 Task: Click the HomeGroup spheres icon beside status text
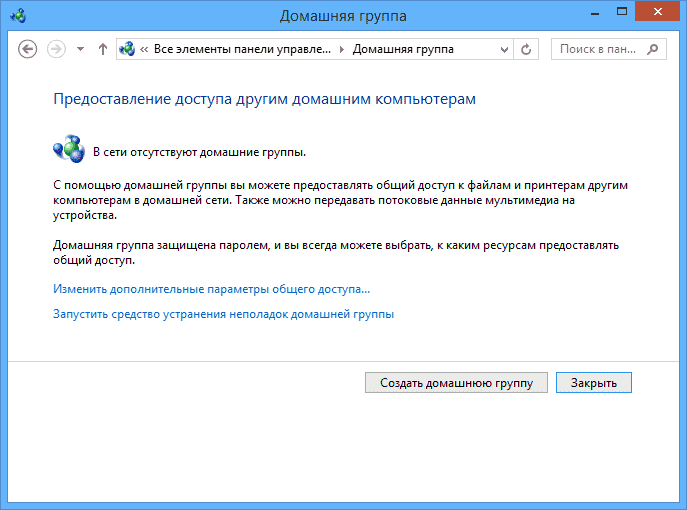(69, 149)
